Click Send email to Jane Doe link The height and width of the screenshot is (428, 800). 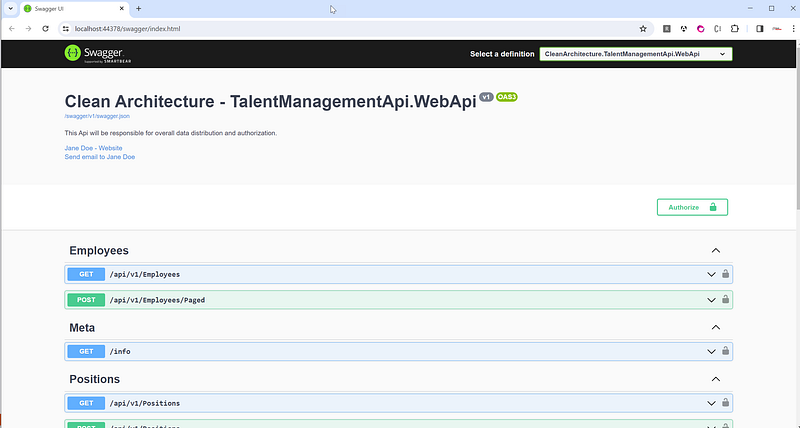[x=99, y=157]
